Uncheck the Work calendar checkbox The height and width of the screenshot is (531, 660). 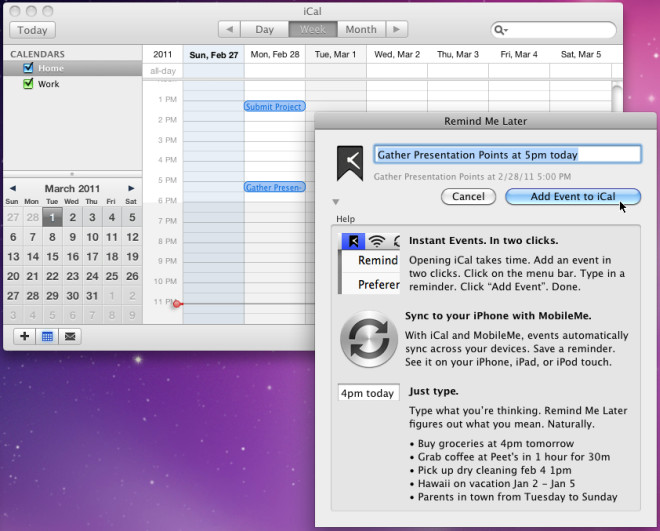[x=28, y=84]
